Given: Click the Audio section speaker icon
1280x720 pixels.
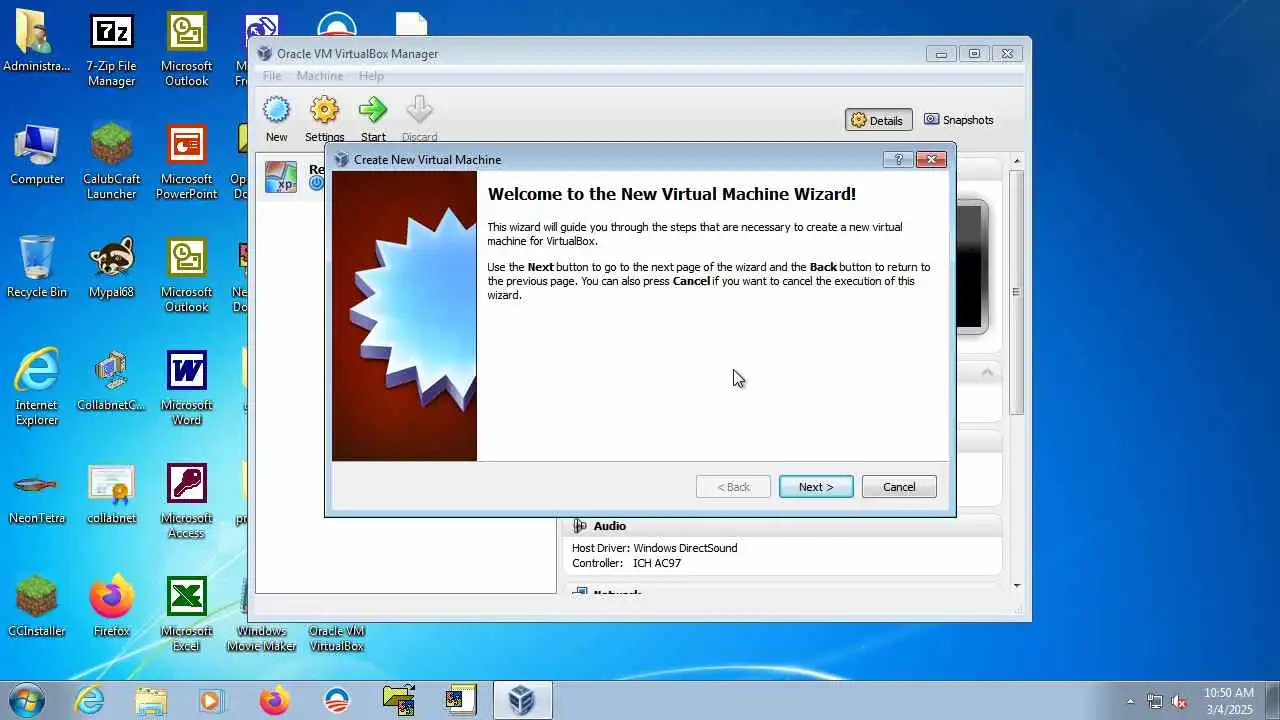Looking at the screenshot, I should coord(580,526).
